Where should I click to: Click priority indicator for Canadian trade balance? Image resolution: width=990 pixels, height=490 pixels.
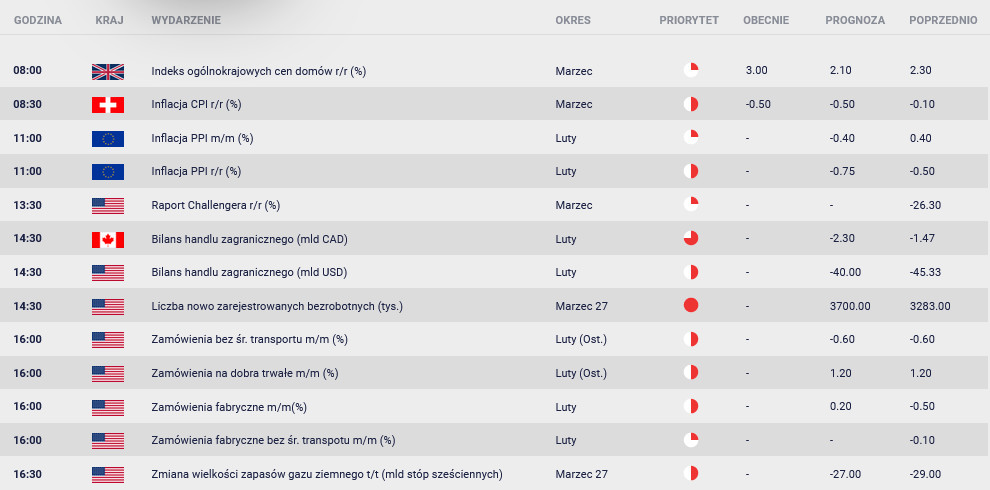(691, 238)
